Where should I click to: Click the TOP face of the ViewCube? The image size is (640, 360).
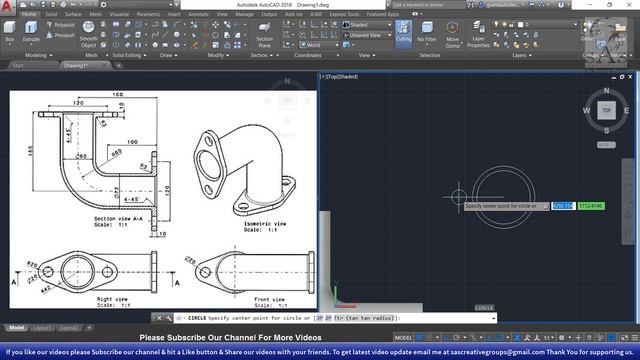pos(606,110)
